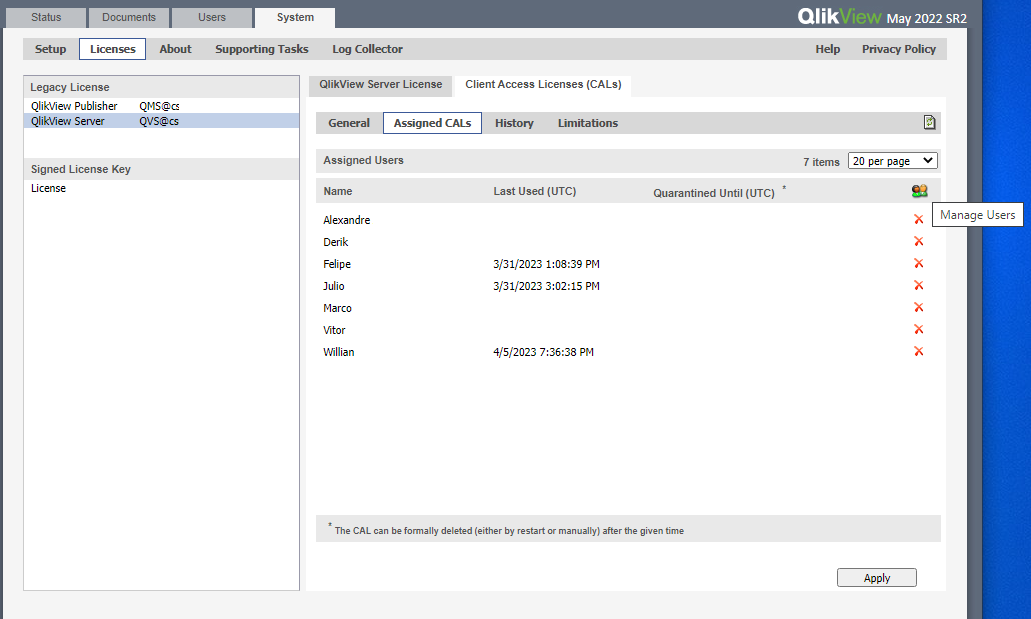Remove Felipe's assigned CAL
This screenshot has height=619, width=1031.
tap(919, 263)
